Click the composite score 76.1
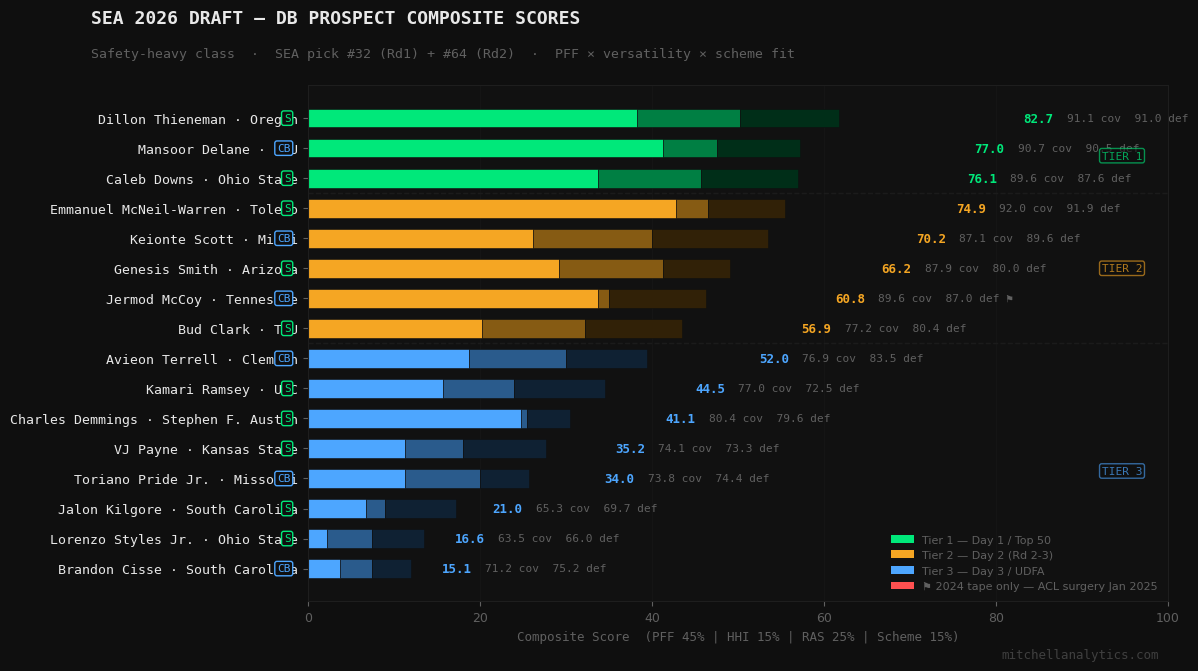Screen dimensions: 1198x671 pyautogui.click(x=982, y=179)
